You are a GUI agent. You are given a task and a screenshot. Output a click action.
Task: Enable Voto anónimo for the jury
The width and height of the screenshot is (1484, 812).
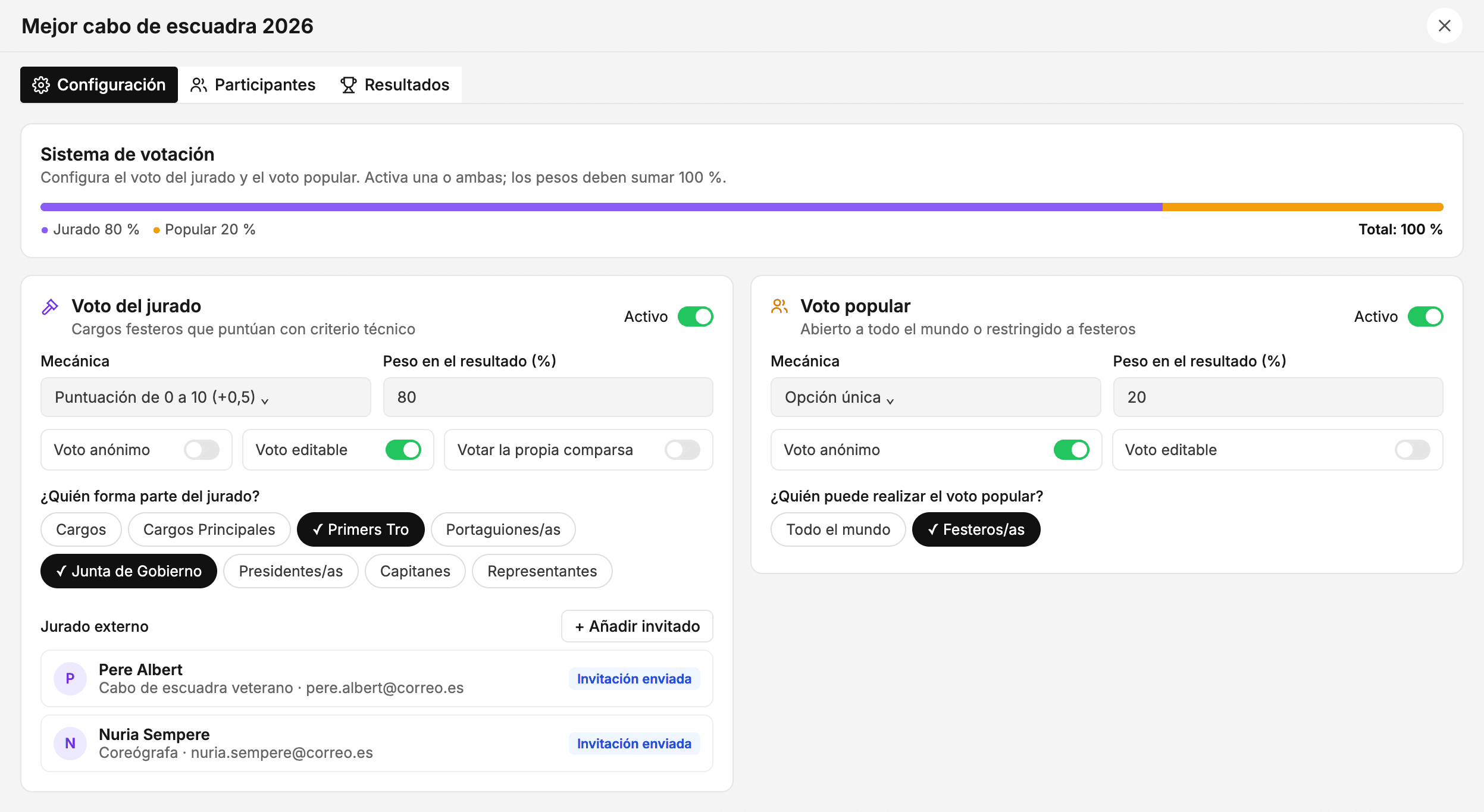pyautogui.click(x=202, y=450)
